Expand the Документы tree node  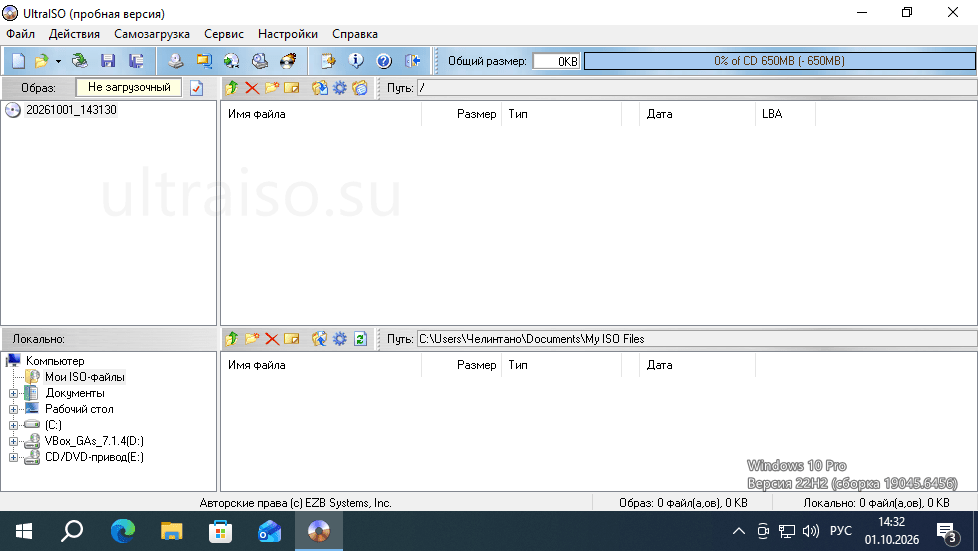click(x=13, y=394)
